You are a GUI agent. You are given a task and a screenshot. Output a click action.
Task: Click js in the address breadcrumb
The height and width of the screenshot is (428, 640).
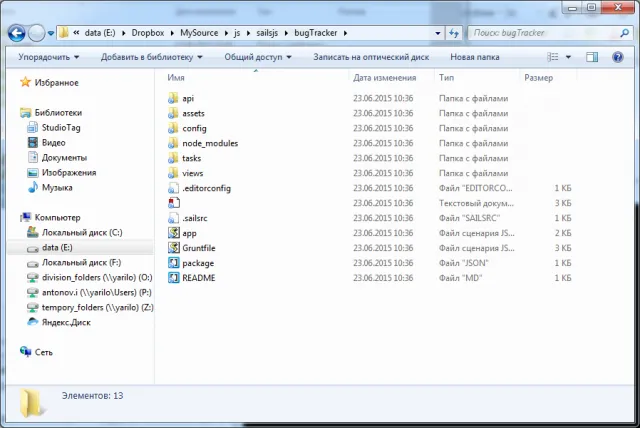point(237,33)
